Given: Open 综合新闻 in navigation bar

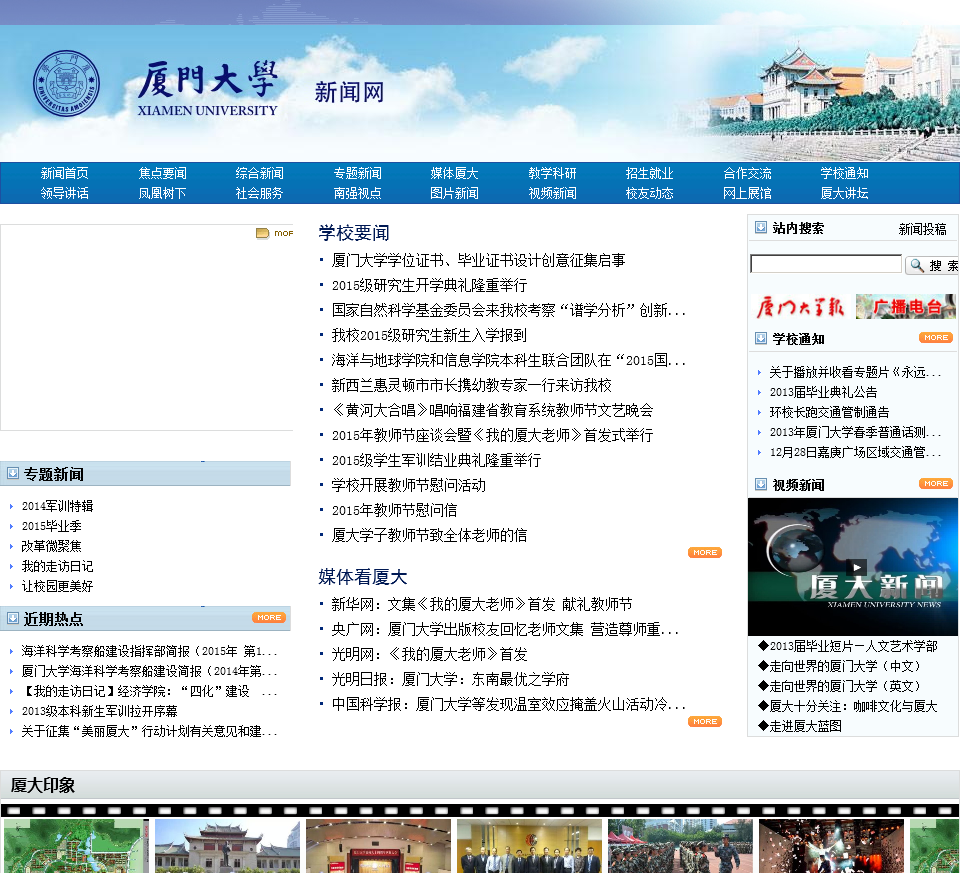Looking at the screenshot, I should (x=259, y=173).
